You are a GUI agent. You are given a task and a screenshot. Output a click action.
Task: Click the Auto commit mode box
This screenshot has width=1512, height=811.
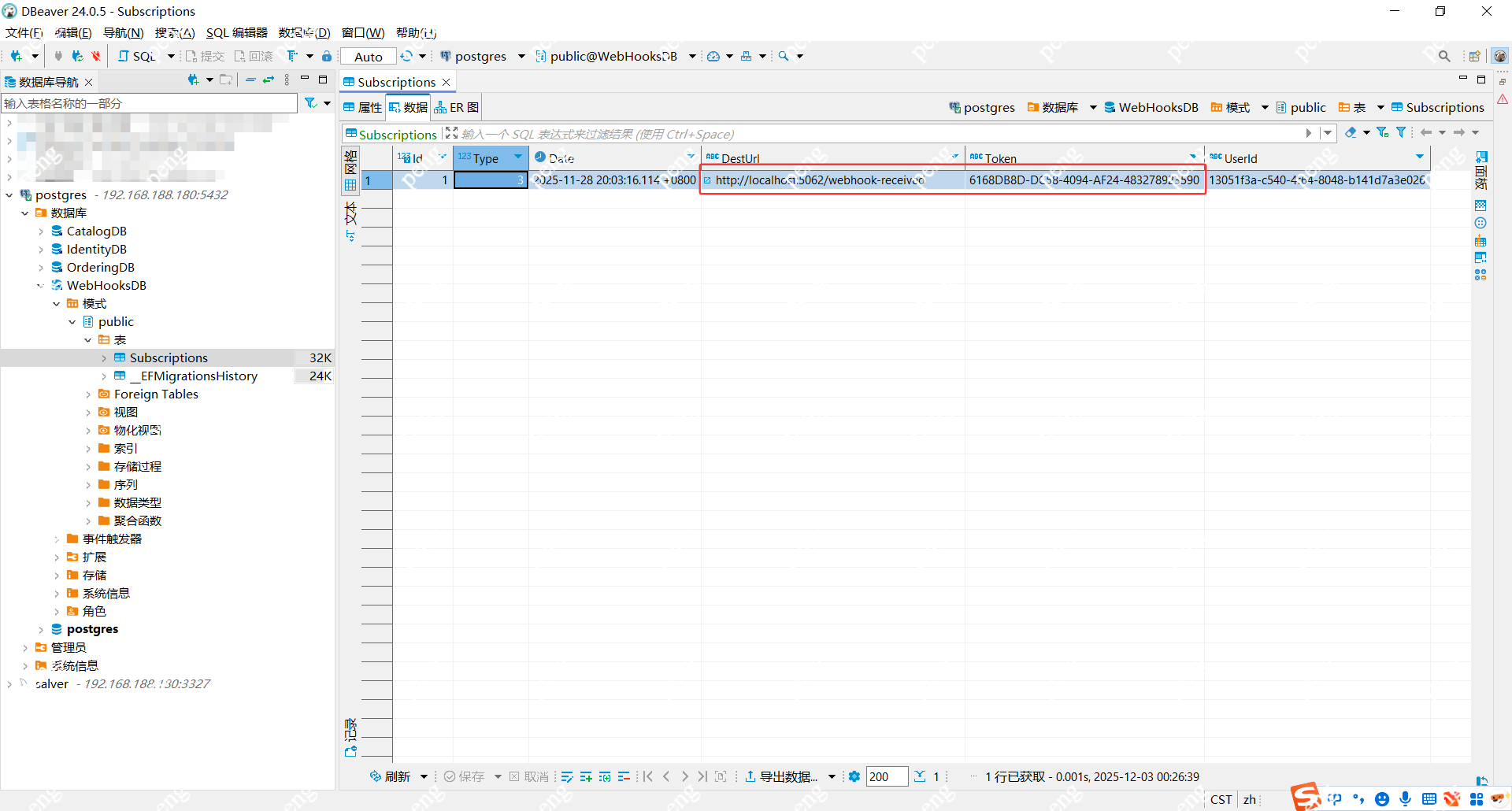(369, 57)
